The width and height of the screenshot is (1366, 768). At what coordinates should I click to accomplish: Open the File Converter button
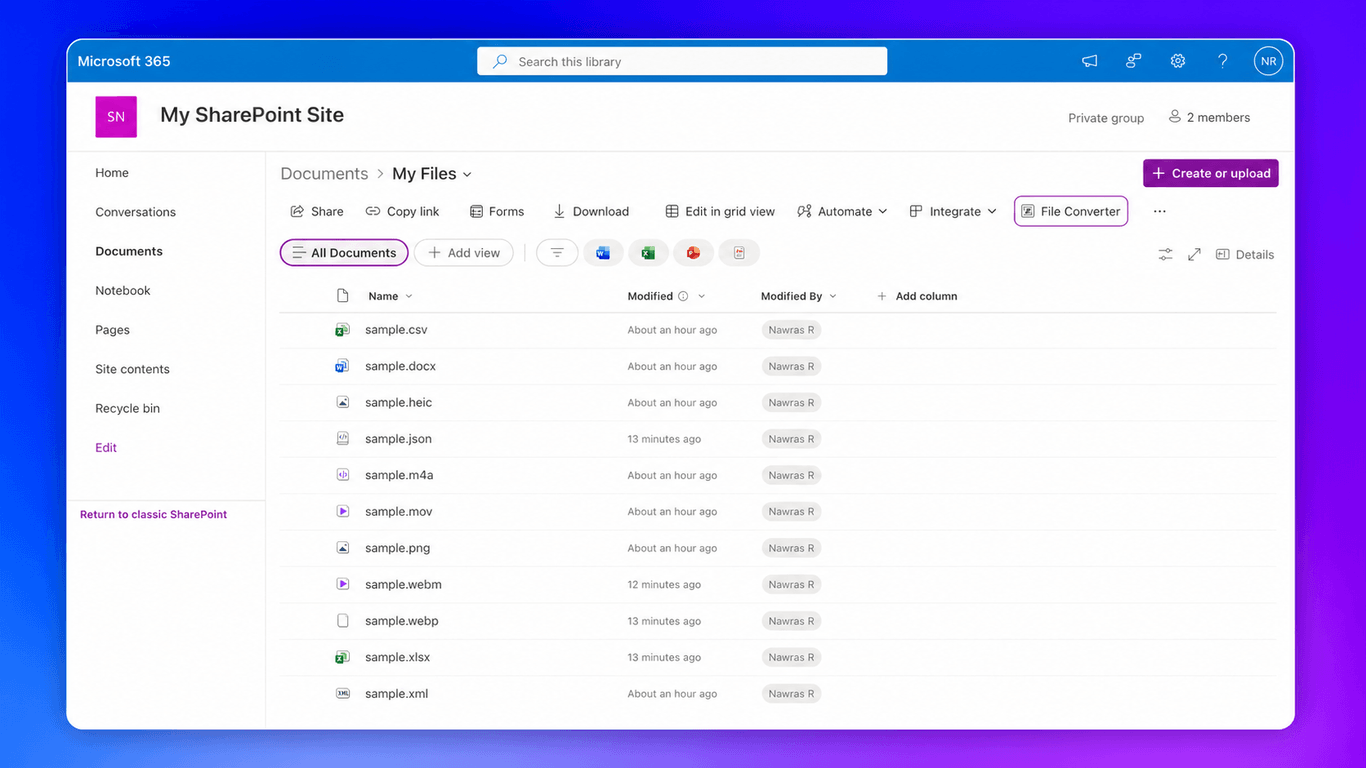pos(1071,211)
